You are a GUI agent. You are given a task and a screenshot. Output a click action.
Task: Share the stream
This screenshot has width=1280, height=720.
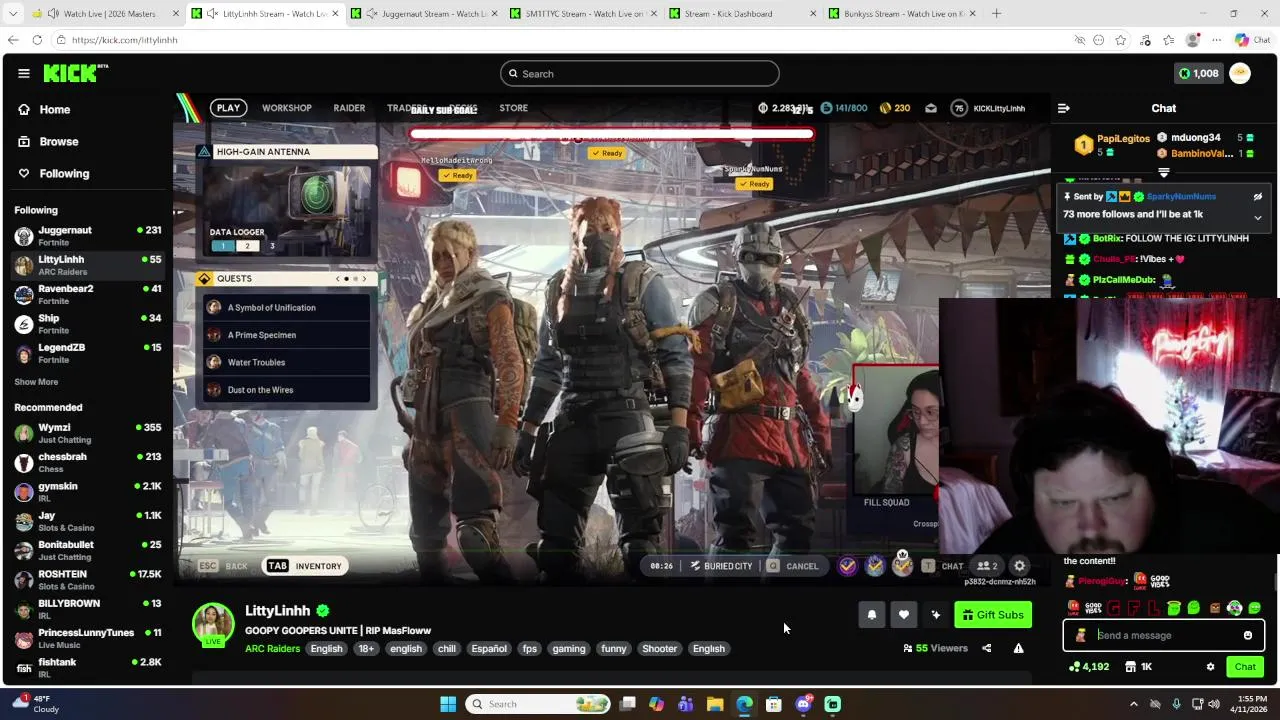986,648
